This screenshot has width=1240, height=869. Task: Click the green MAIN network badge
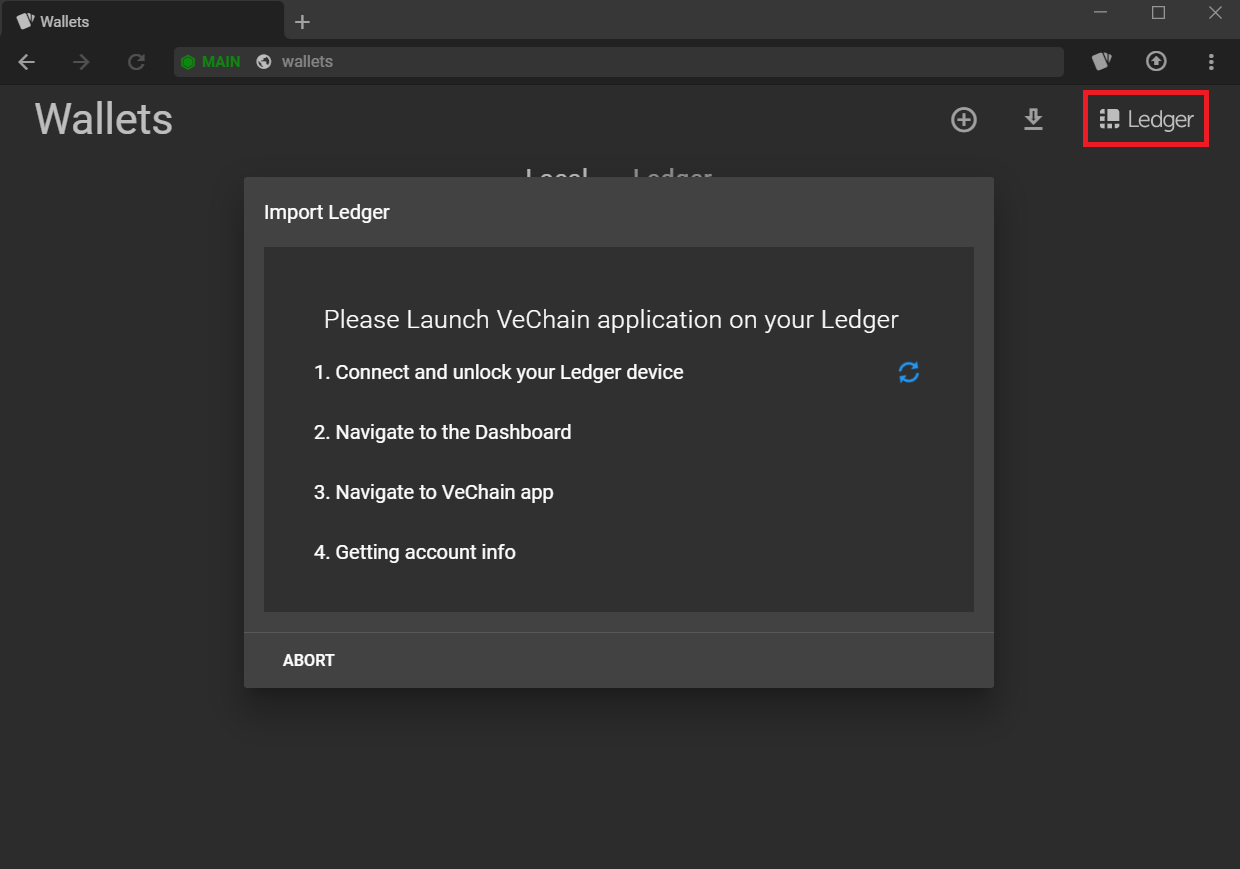(210, 61)
